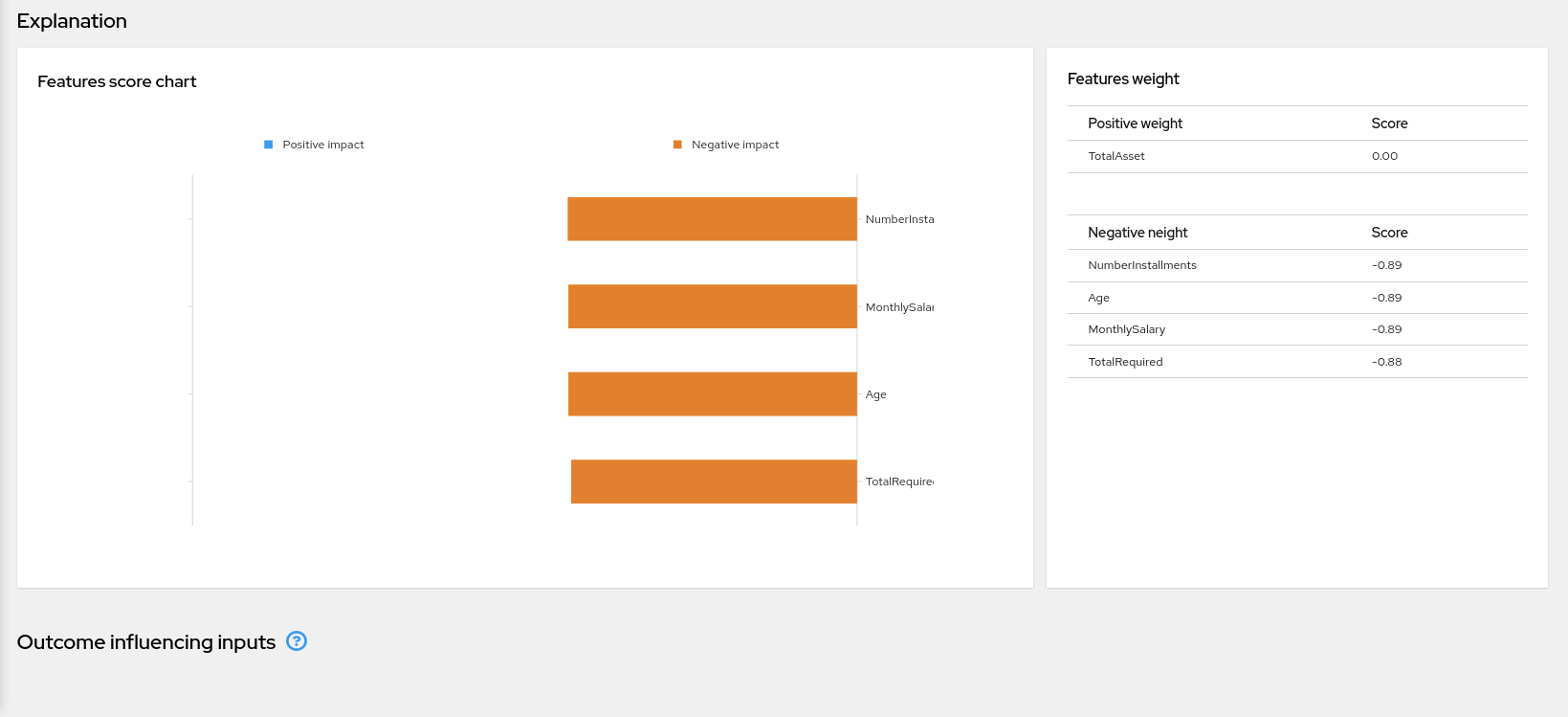
Task: Select the Age bar in chart
Action: [x=712, y=394]
